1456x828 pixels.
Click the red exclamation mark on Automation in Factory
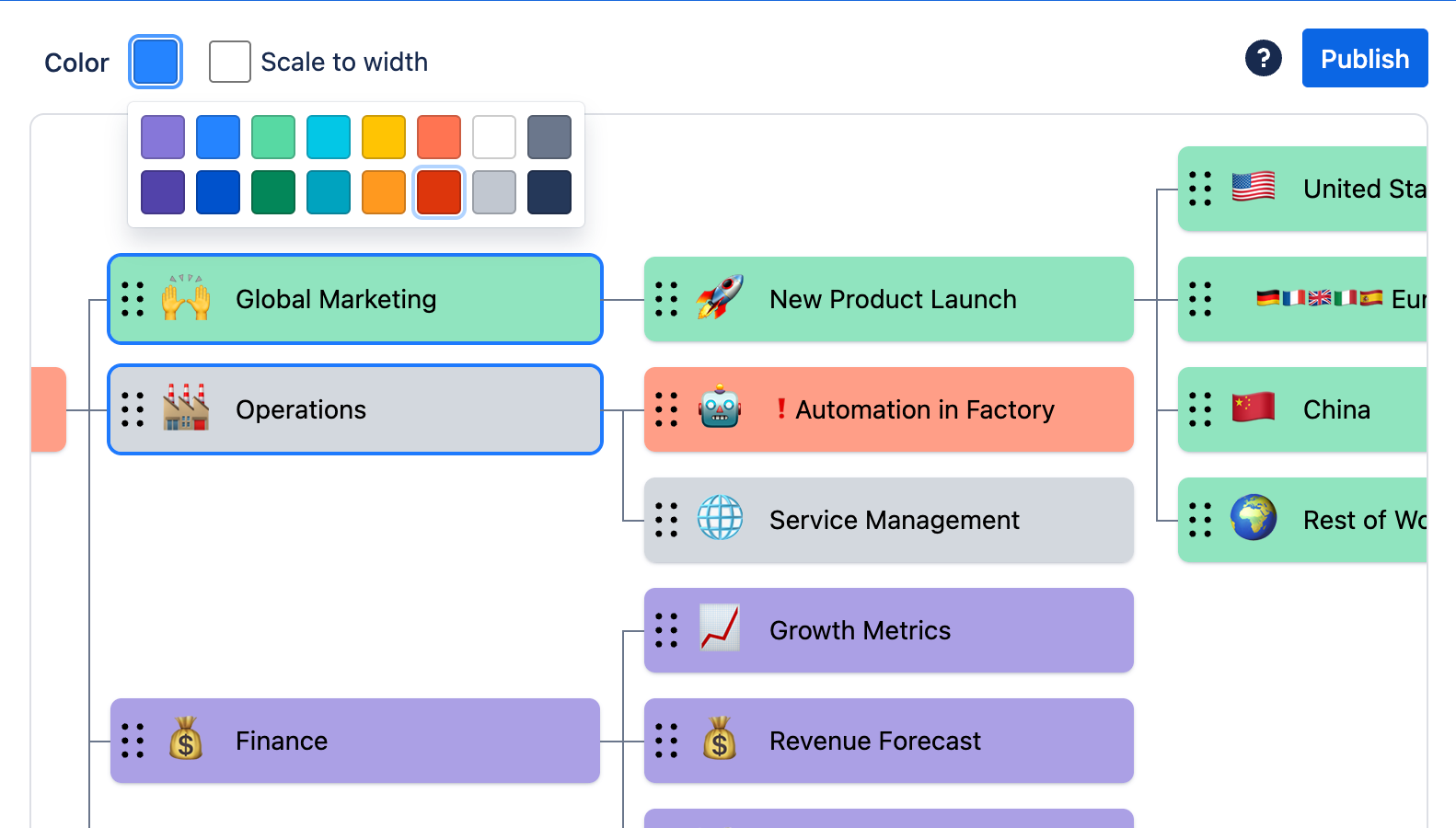[x=781, y=408]
